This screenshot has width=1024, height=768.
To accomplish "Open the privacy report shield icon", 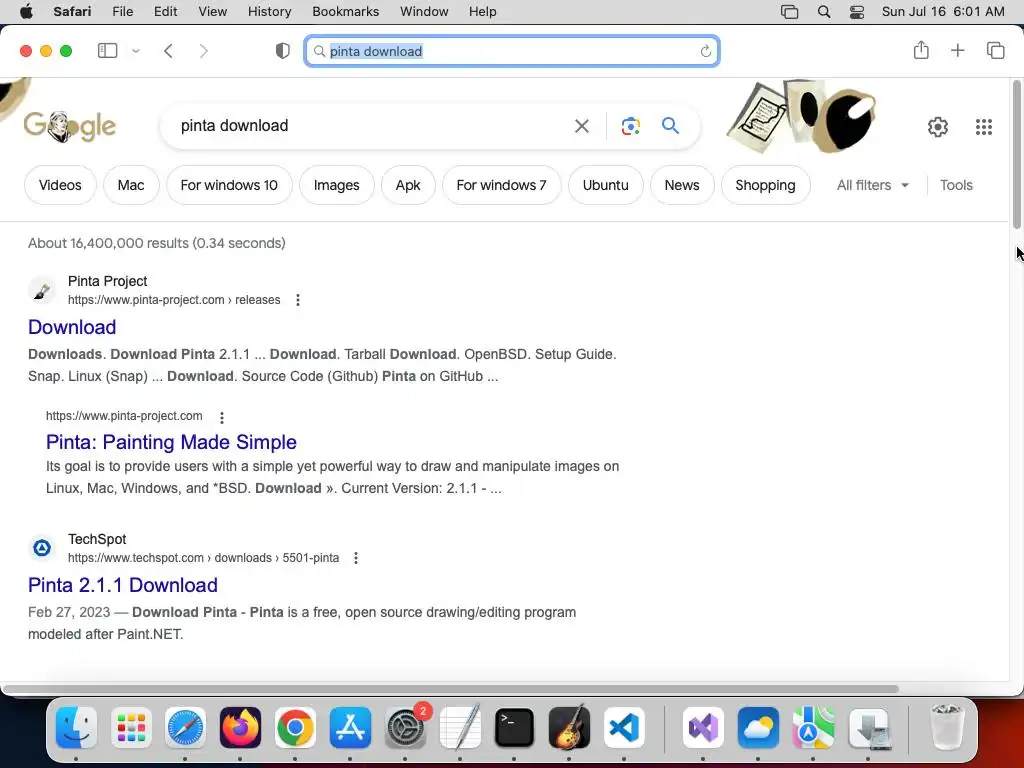I will click(282, 51).
